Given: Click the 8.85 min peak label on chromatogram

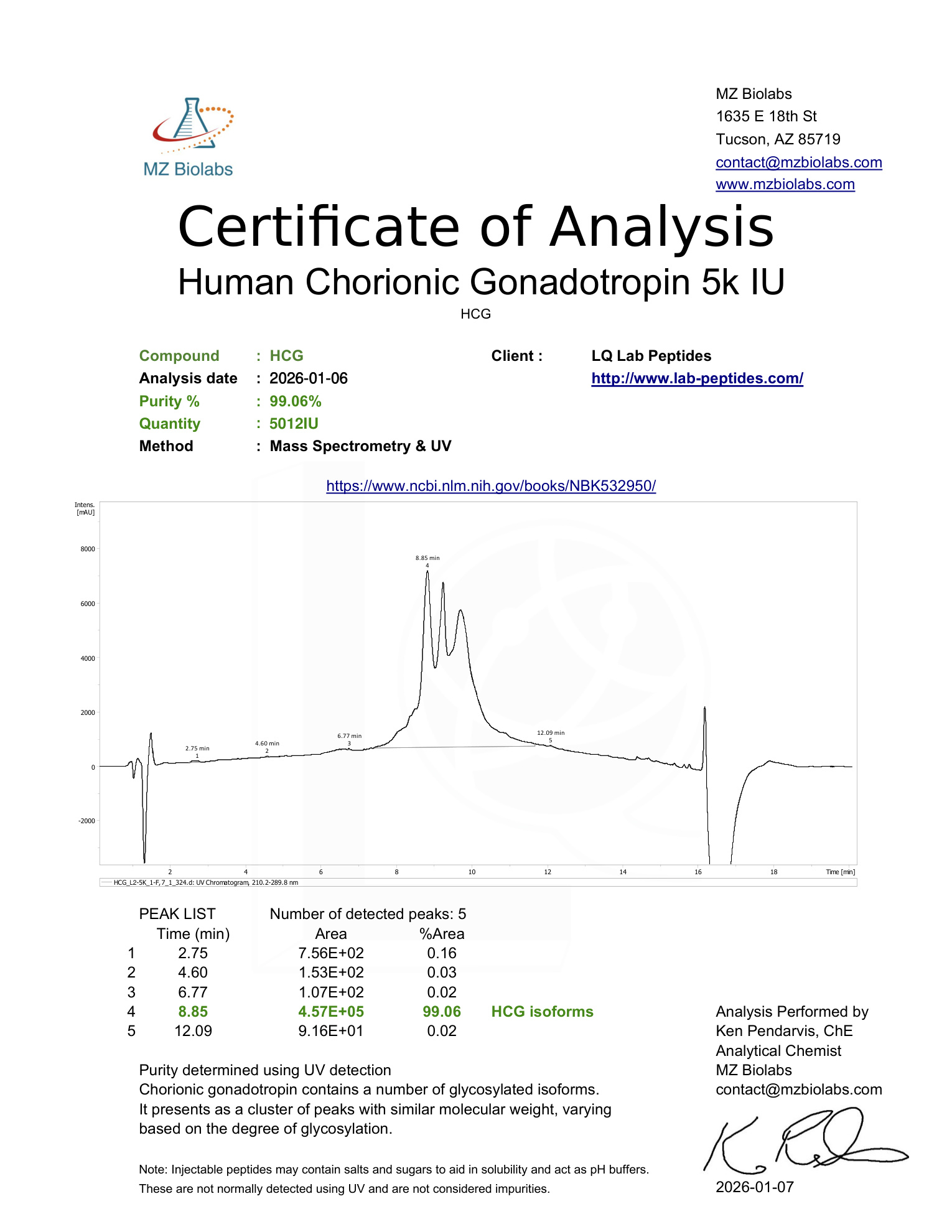Looking at the screenshot, I should pyautogui.click(x=427, y=558).
